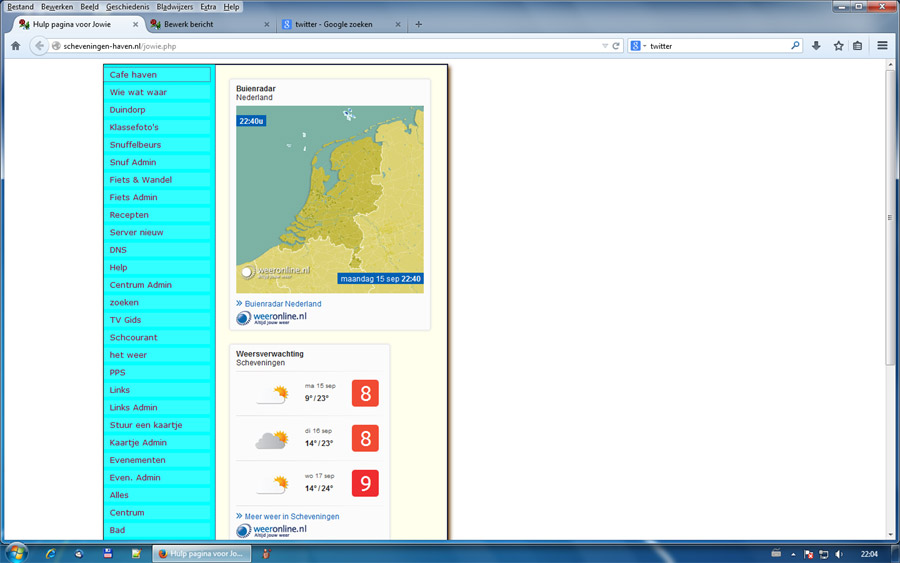Reload the page with the refresh icon
This screenshot has width=900, height=563.
616,46
